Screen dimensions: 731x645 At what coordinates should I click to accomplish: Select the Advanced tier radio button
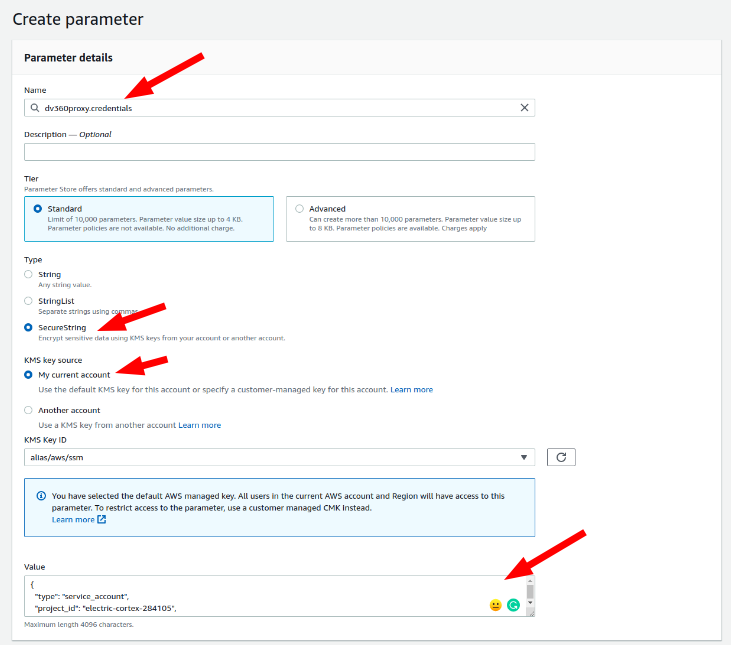pos(299,209)
